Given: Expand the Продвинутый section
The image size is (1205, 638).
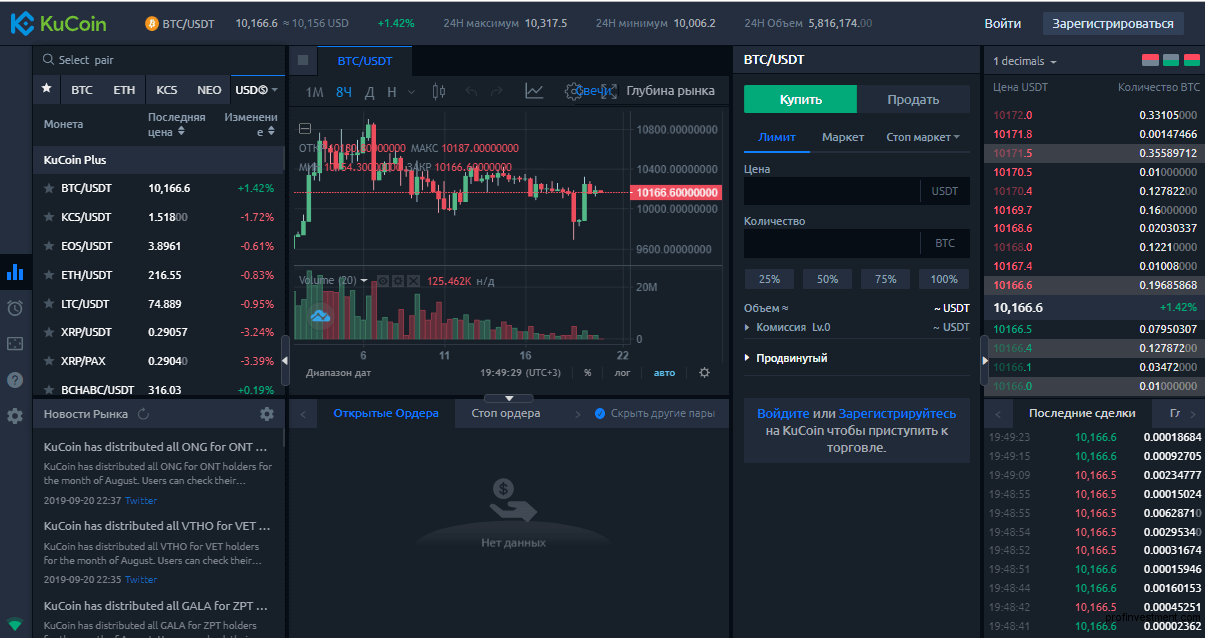Looking at the screenshot, I should tap(786, 358).
